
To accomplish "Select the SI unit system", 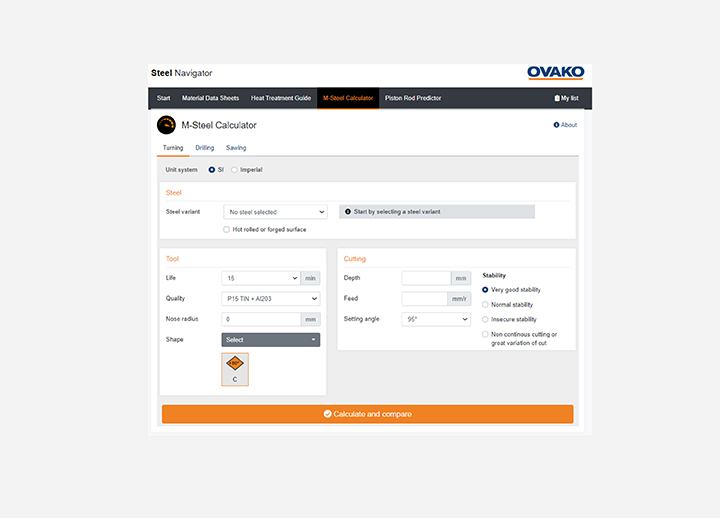I will 212,170.
